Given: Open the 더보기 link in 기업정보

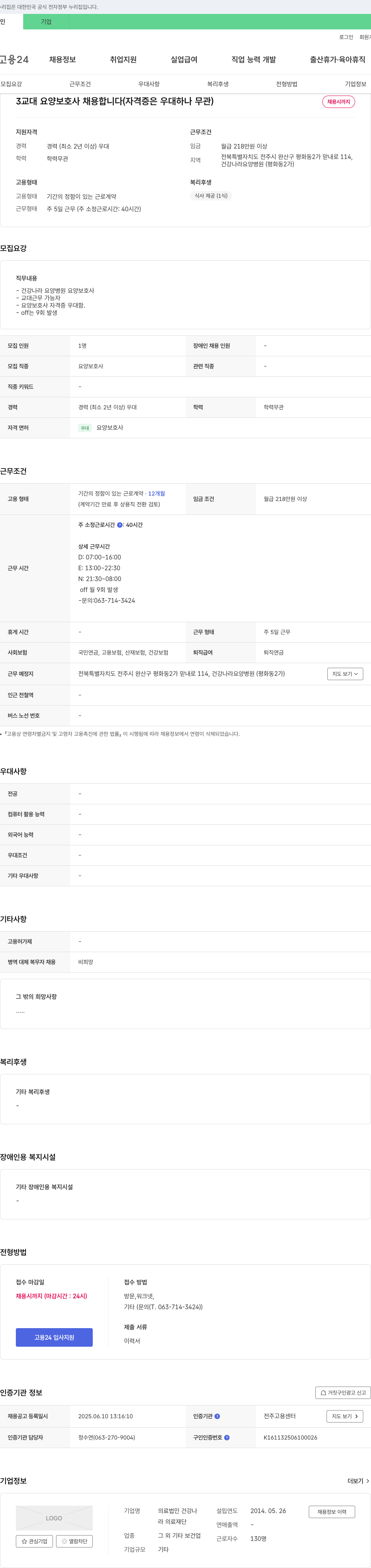Looking at the screenshot, I should point(358,1481).
